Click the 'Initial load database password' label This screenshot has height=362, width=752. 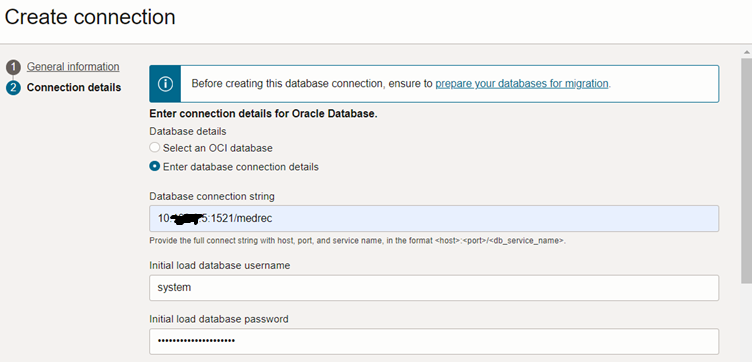pos(219,319)
